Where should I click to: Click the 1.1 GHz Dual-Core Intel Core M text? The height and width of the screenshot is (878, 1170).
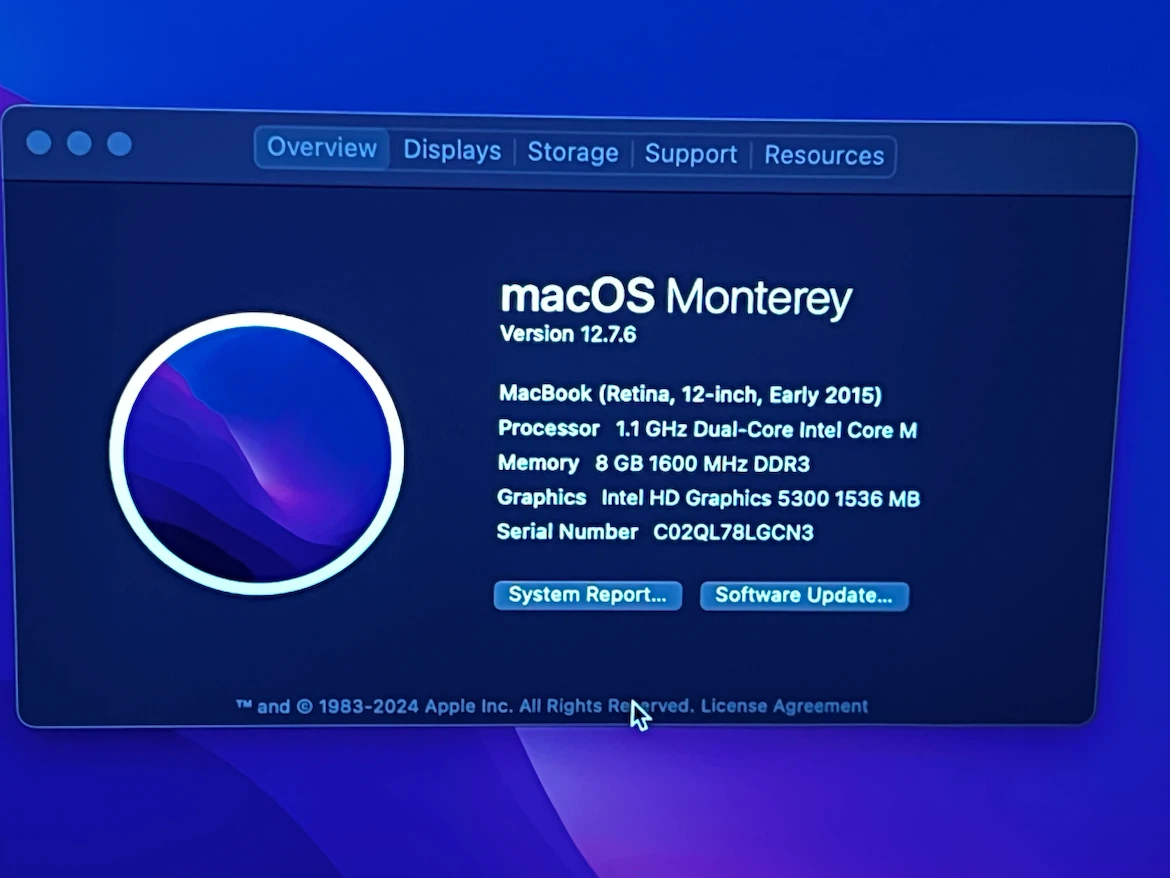point(766,430)
